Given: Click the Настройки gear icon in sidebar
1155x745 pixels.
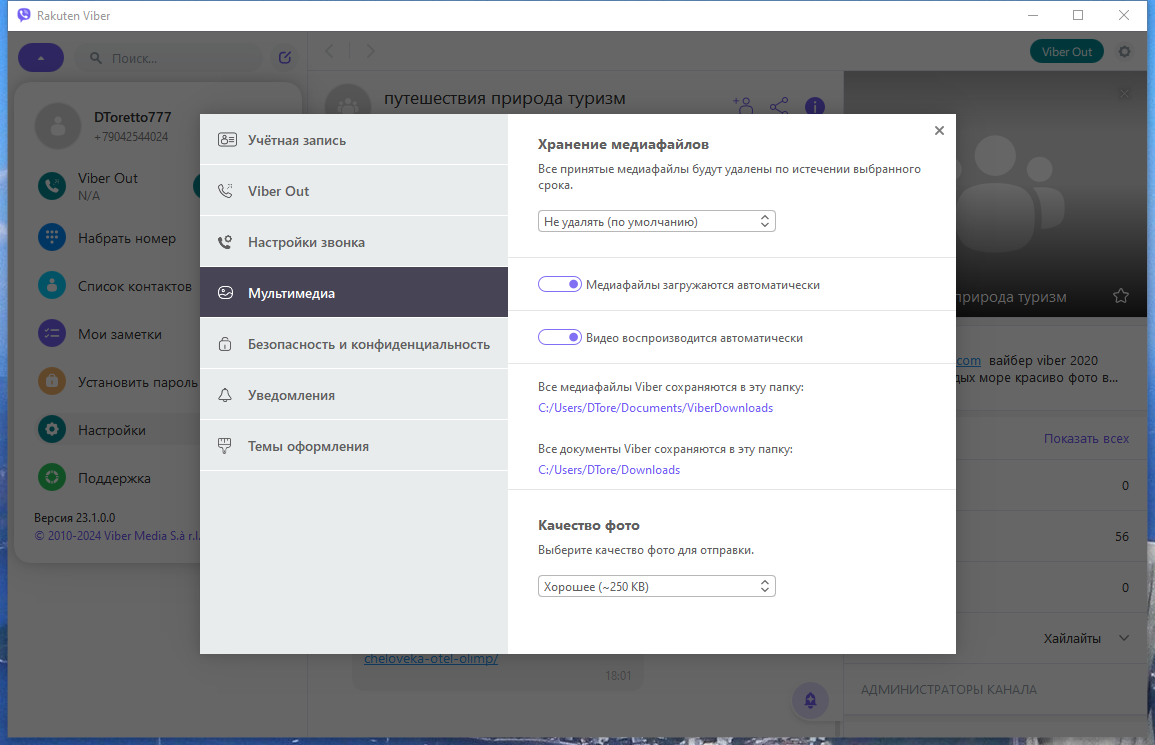Looking at the screenshot, I should click(52, 429).
